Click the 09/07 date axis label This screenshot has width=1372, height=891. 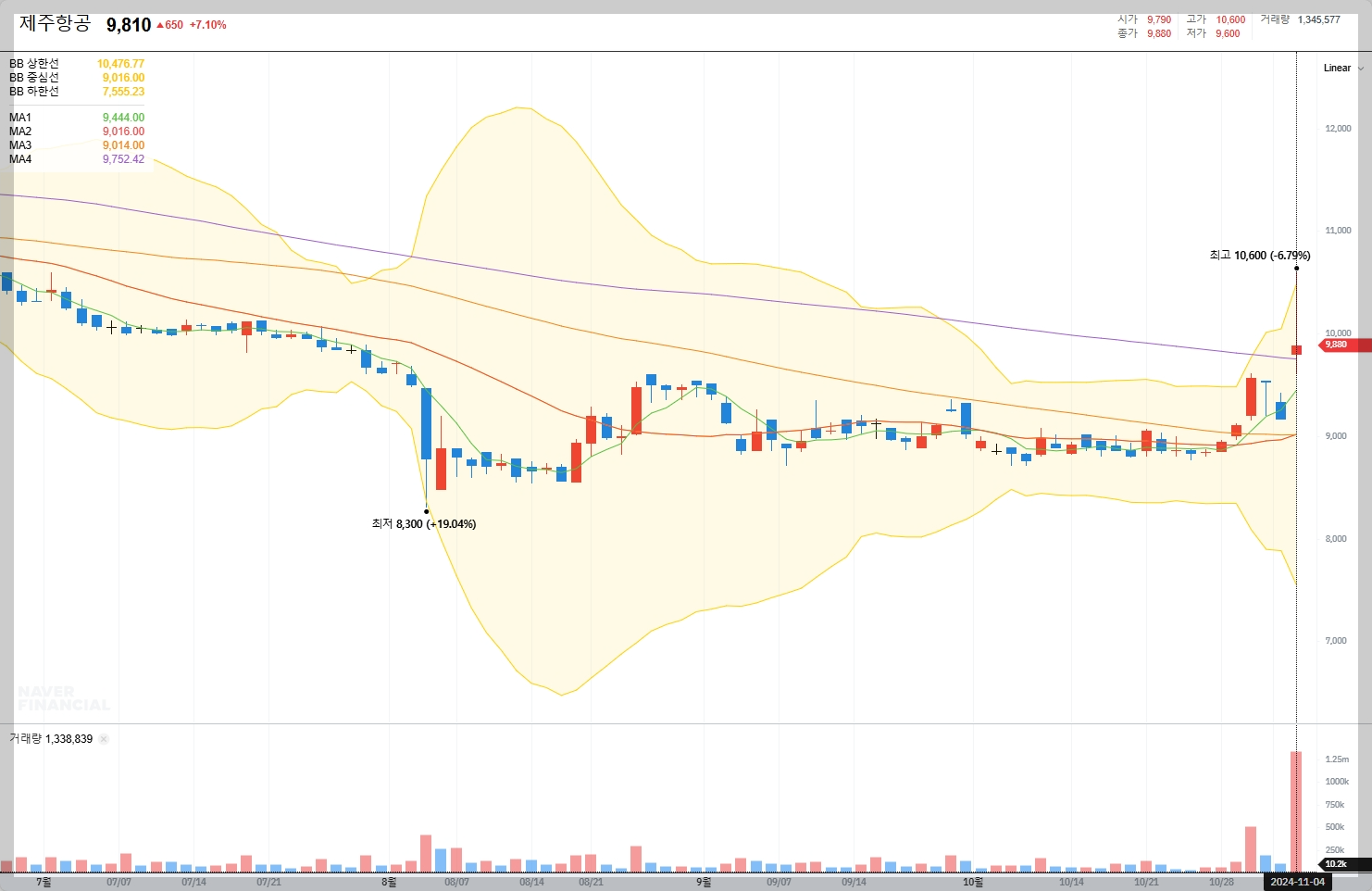coord(779,882)
